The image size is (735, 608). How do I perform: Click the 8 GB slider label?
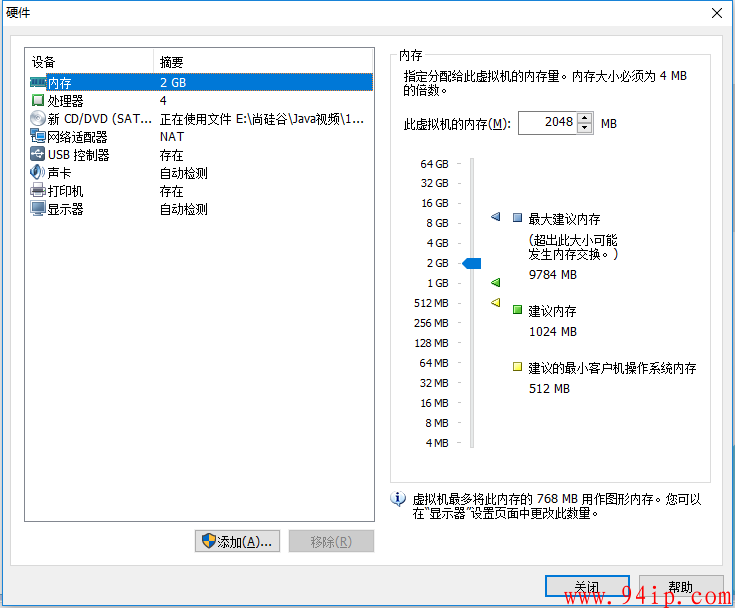(x=437, y=223)
